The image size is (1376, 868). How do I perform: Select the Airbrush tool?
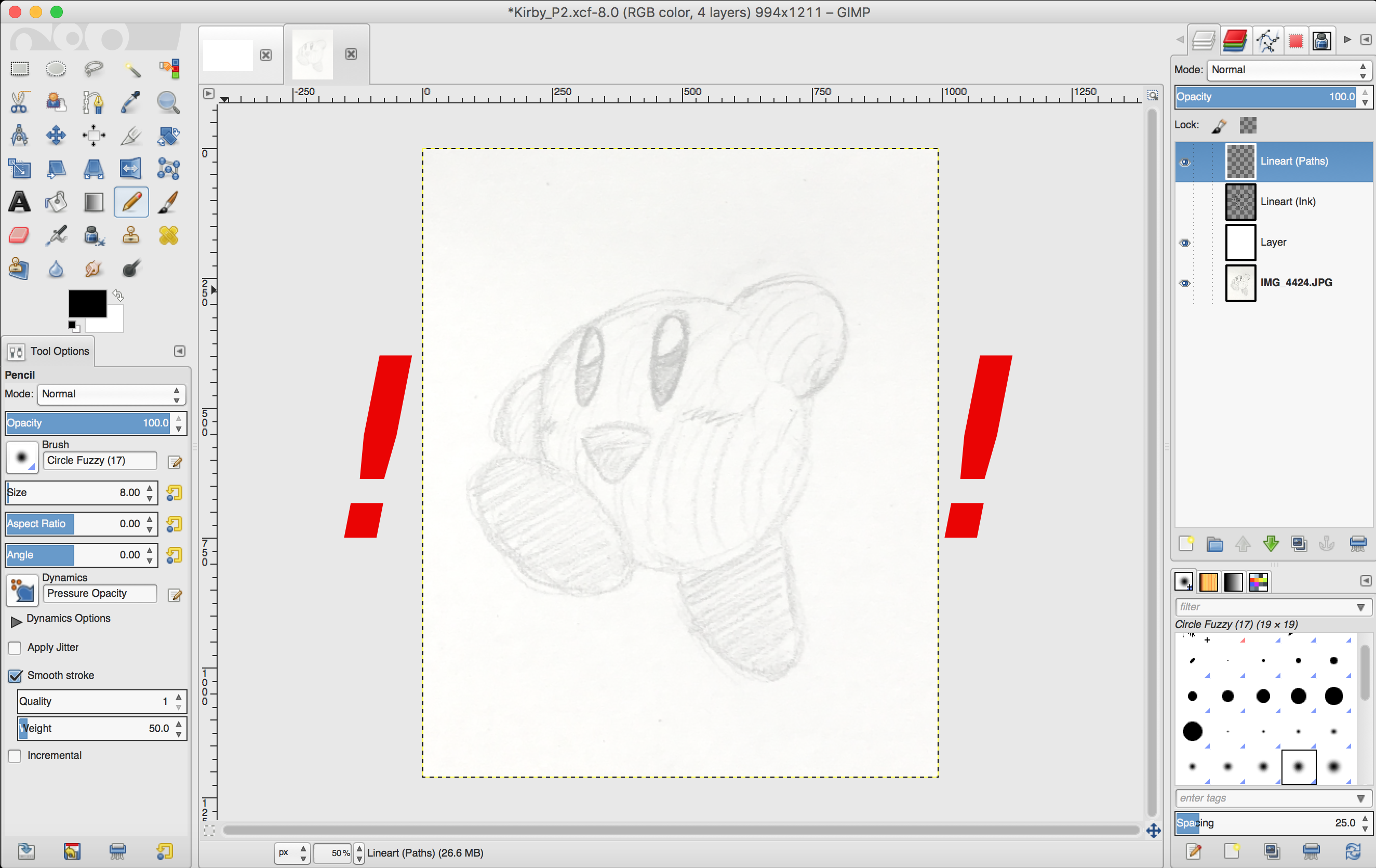click(56, 235)
